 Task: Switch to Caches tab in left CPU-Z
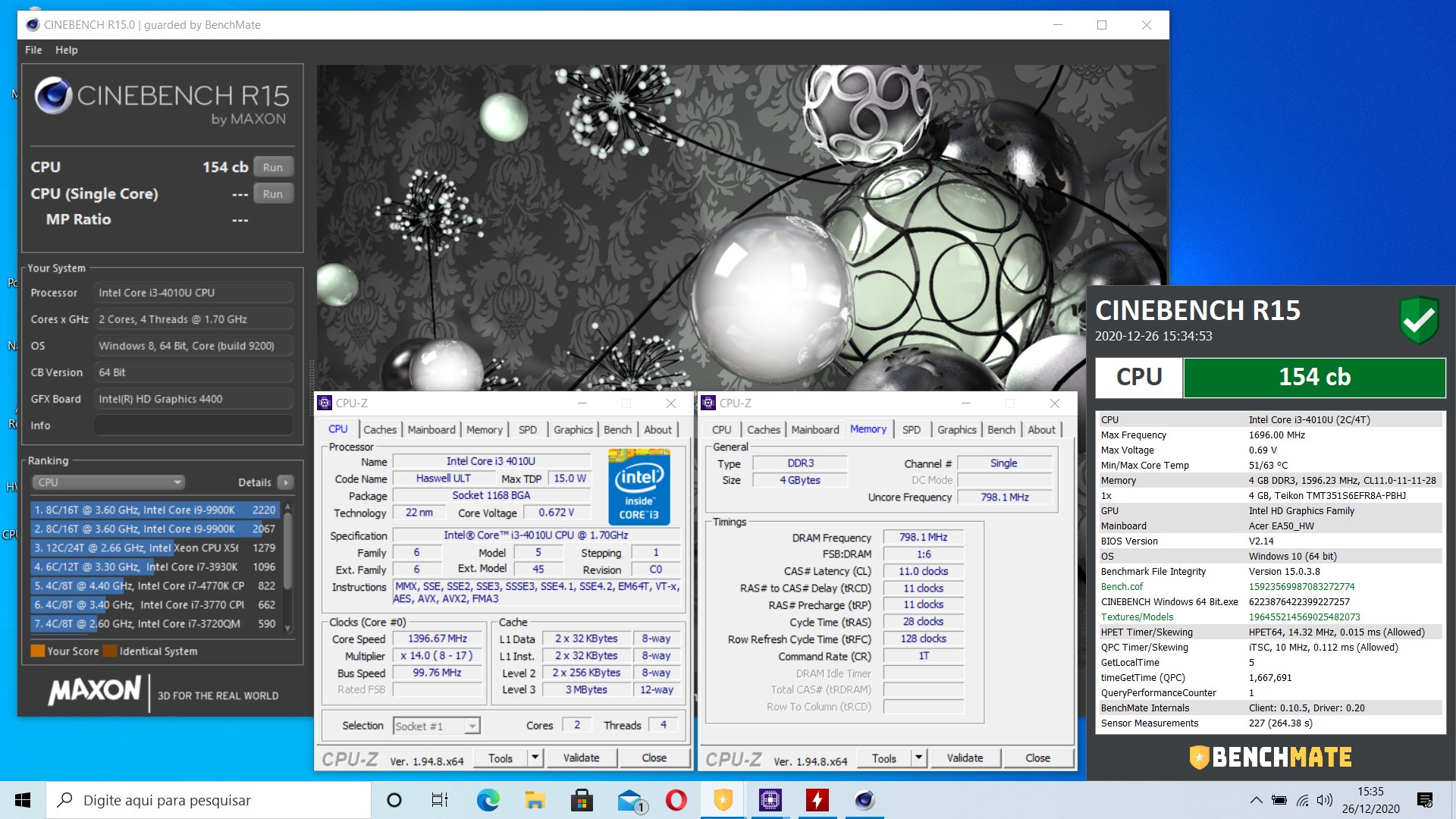click(380, 429)
